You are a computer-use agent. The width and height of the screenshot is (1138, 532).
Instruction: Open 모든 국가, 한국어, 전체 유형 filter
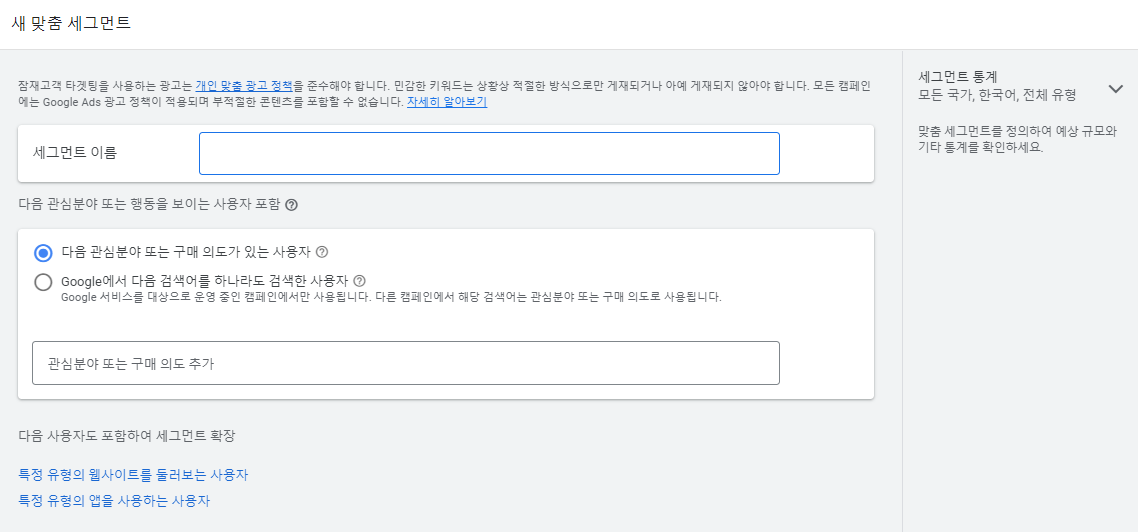[996, 94]
